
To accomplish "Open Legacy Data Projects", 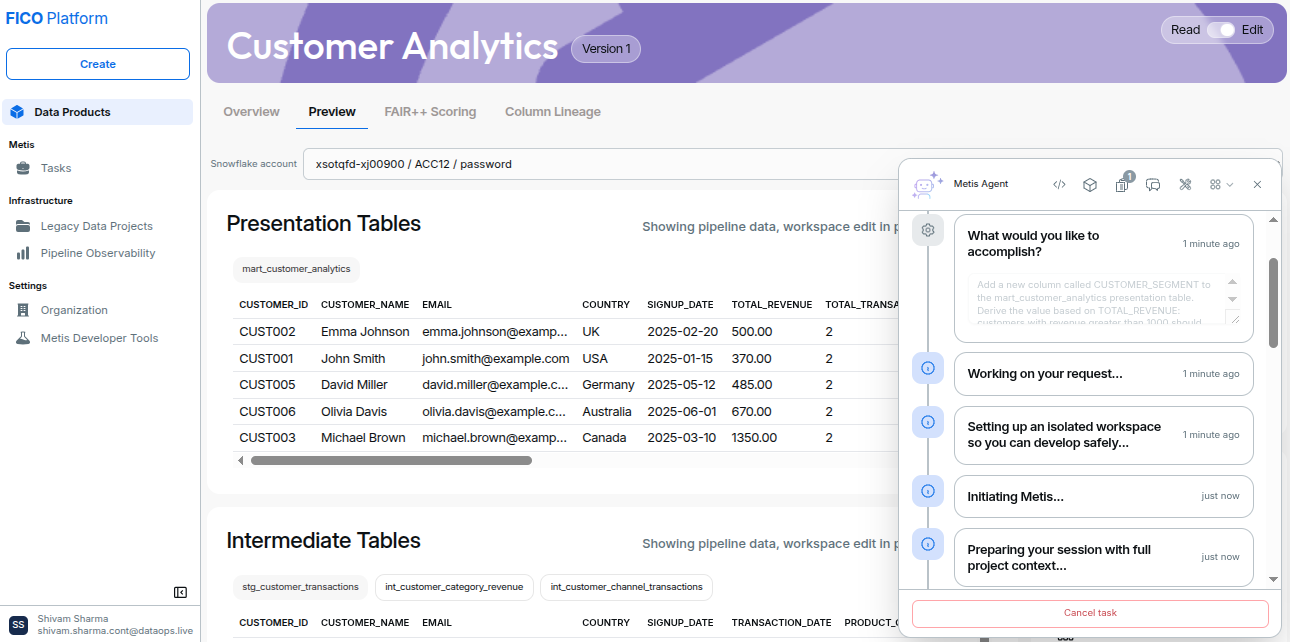I will tap(97, 226).
